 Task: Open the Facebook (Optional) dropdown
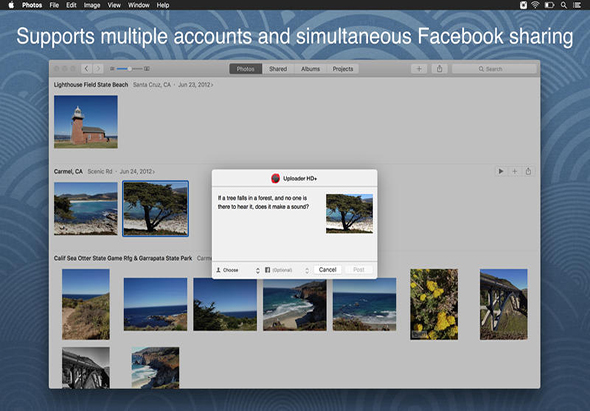coord(287,270)
